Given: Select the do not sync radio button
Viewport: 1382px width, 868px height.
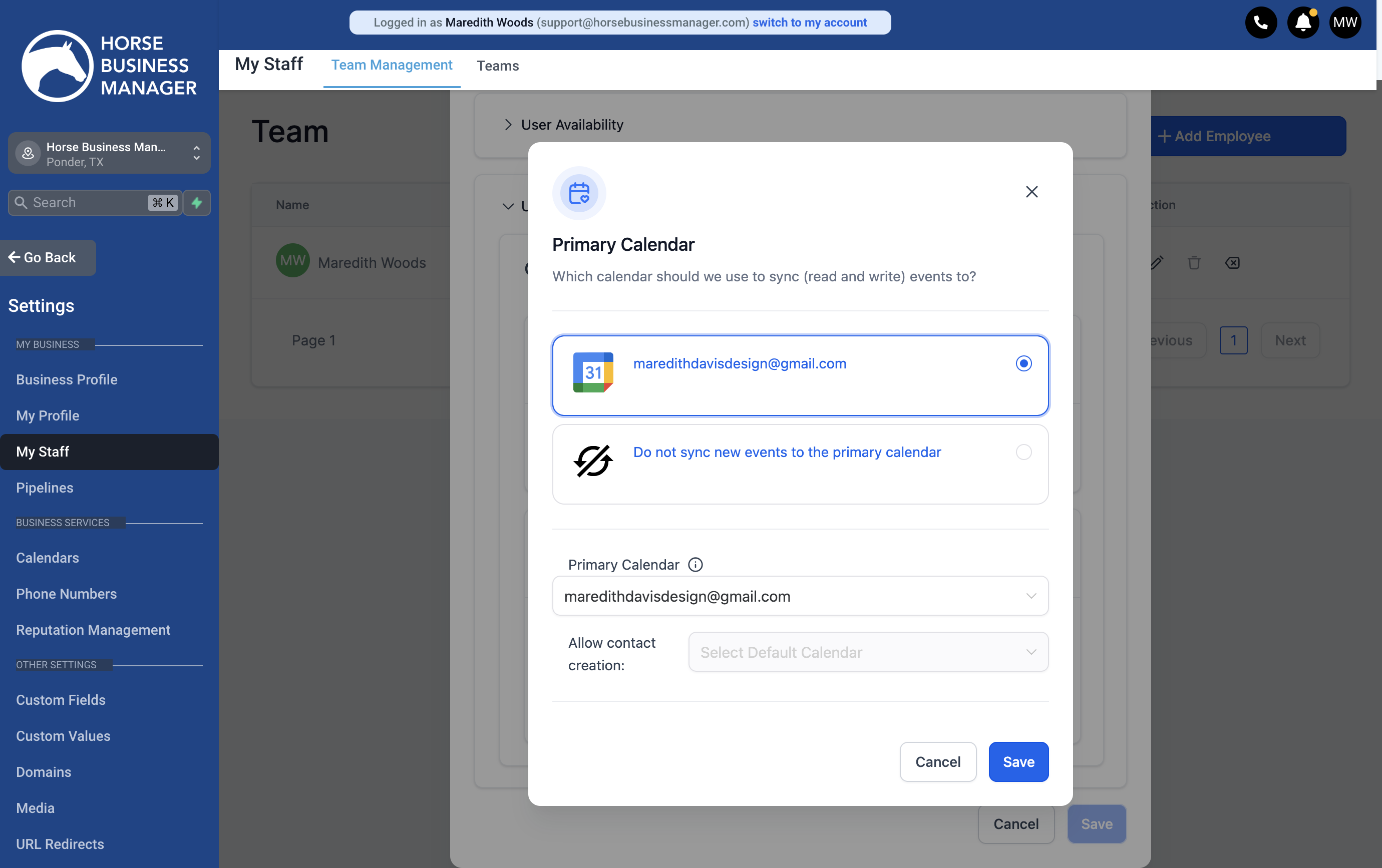Looking at the screenshot, I should [1023, 452].
